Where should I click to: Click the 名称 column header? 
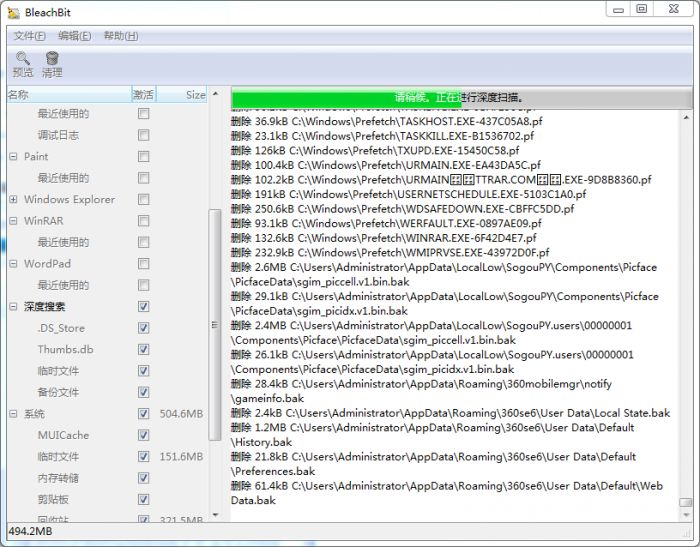(60, 95)
